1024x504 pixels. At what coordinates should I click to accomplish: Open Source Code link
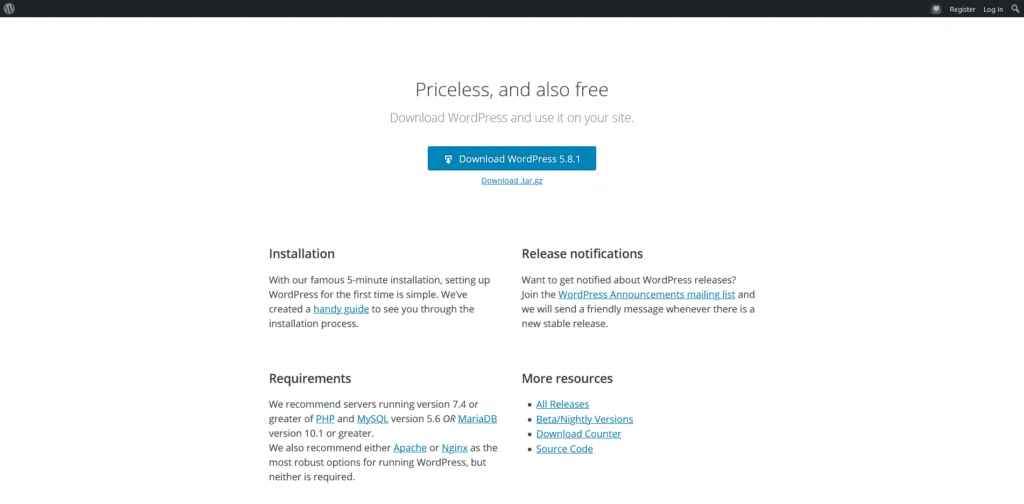pyautogui.click(x=564, y=449)
